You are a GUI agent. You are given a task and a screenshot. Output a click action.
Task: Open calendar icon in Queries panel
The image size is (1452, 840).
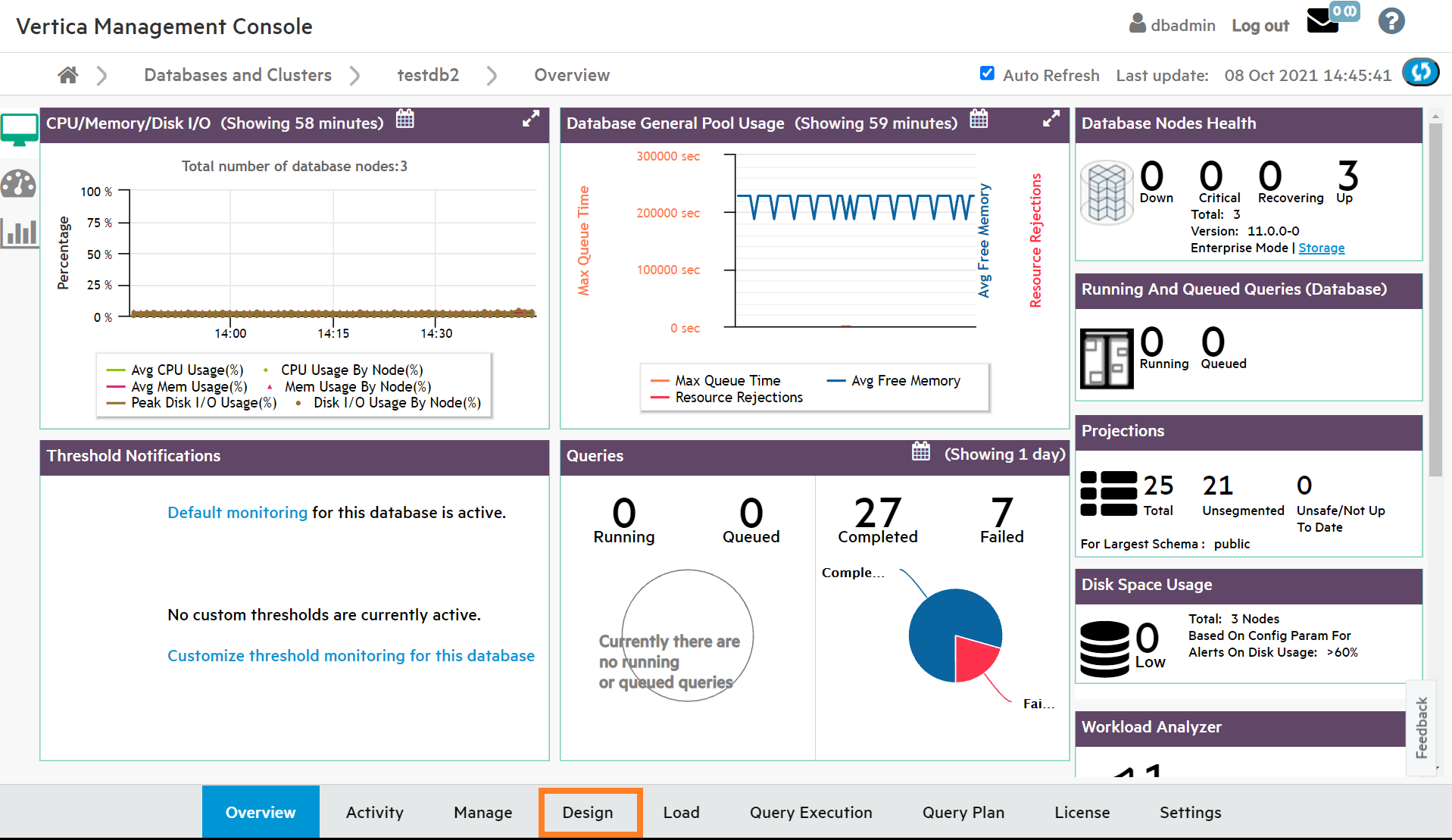tap(921, 452)
